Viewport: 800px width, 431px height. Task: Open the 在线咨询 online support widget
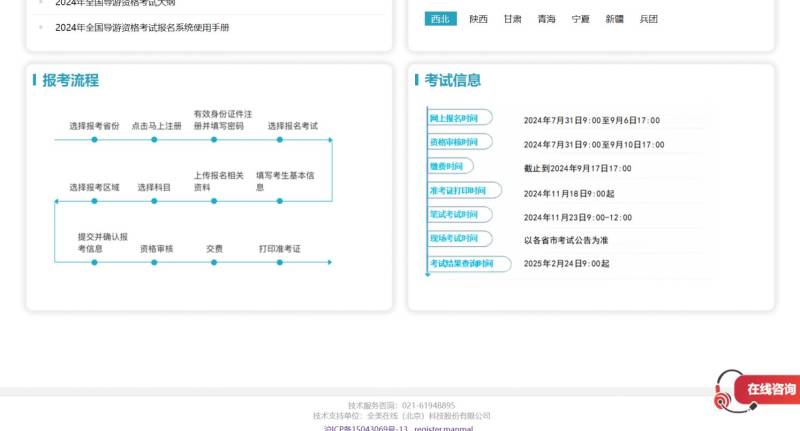point(757,390)
